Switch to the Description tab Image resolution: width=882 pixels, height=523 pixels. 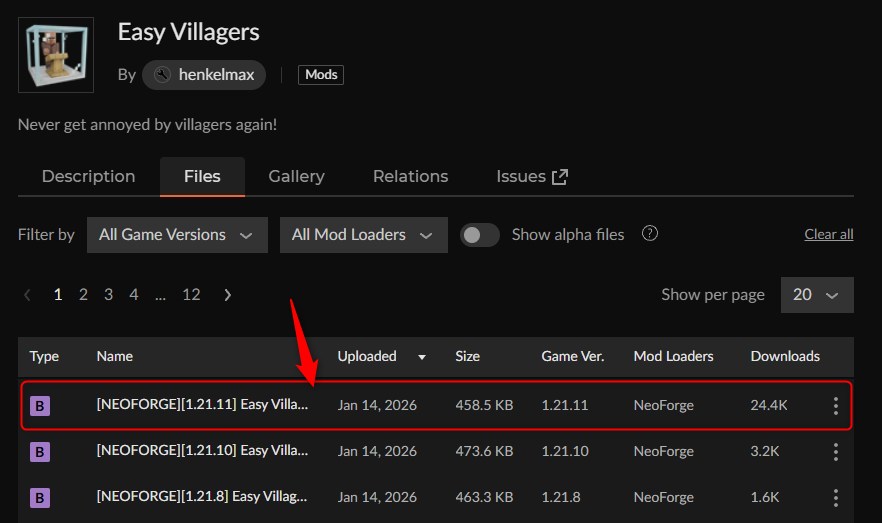88,176
